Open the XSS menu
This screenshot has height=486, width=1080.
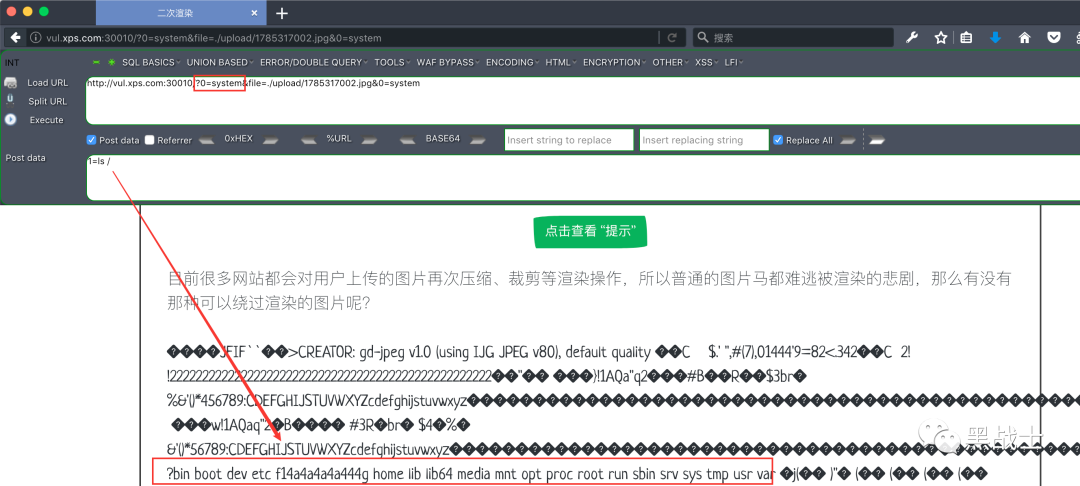pos(707,62)
